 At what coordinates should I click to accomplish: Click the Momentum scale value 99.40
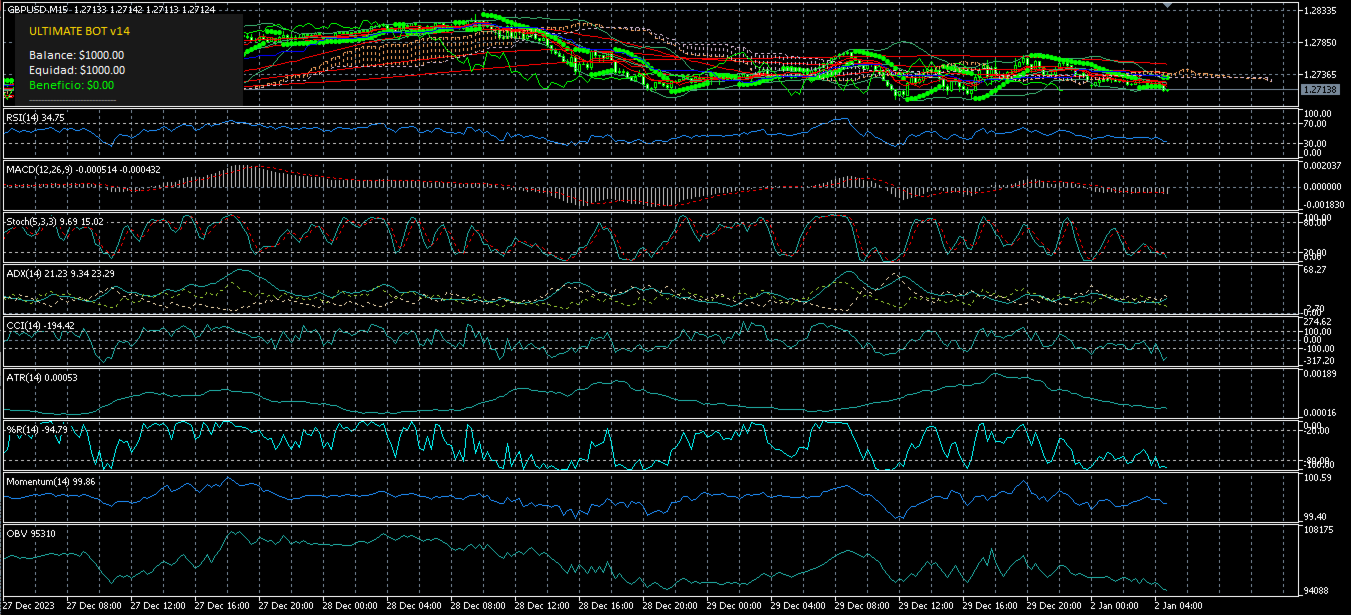(x=1316, y=516)
